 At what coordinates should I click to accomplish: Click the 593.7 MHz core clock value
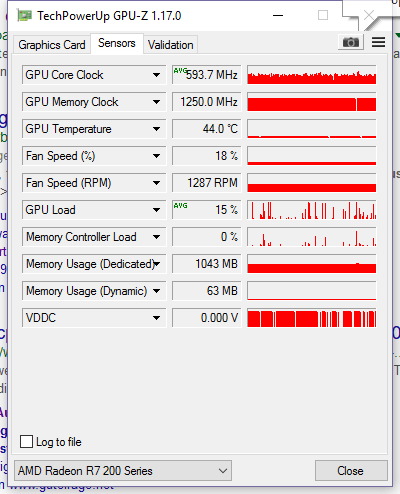pyautogui.click(x=207, y=75)
